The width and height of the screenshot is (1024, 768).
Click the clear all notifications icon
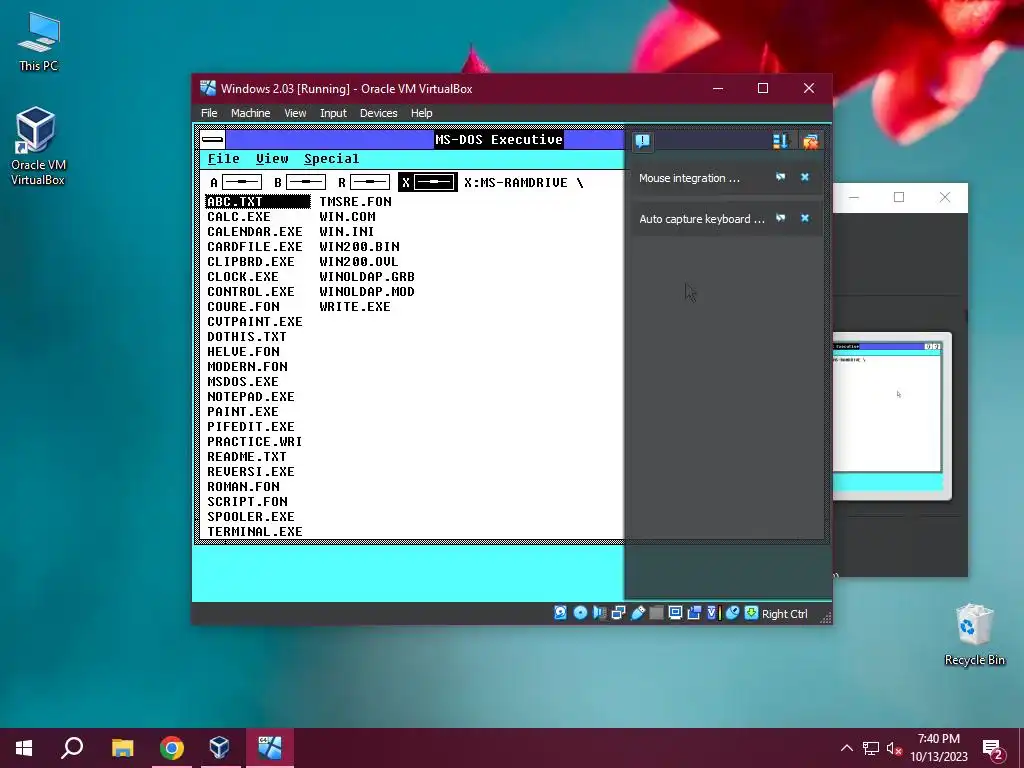pos(810,141)
